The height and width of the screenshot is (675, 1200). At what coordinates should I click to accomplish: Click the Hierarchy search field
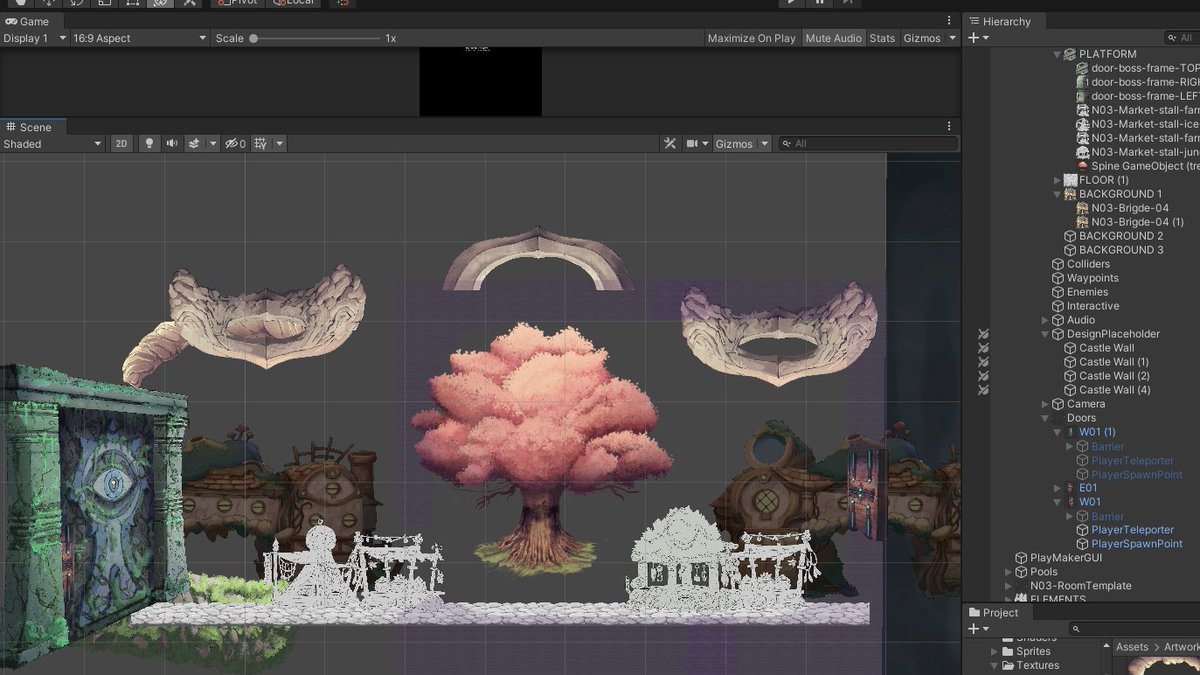1182,38
